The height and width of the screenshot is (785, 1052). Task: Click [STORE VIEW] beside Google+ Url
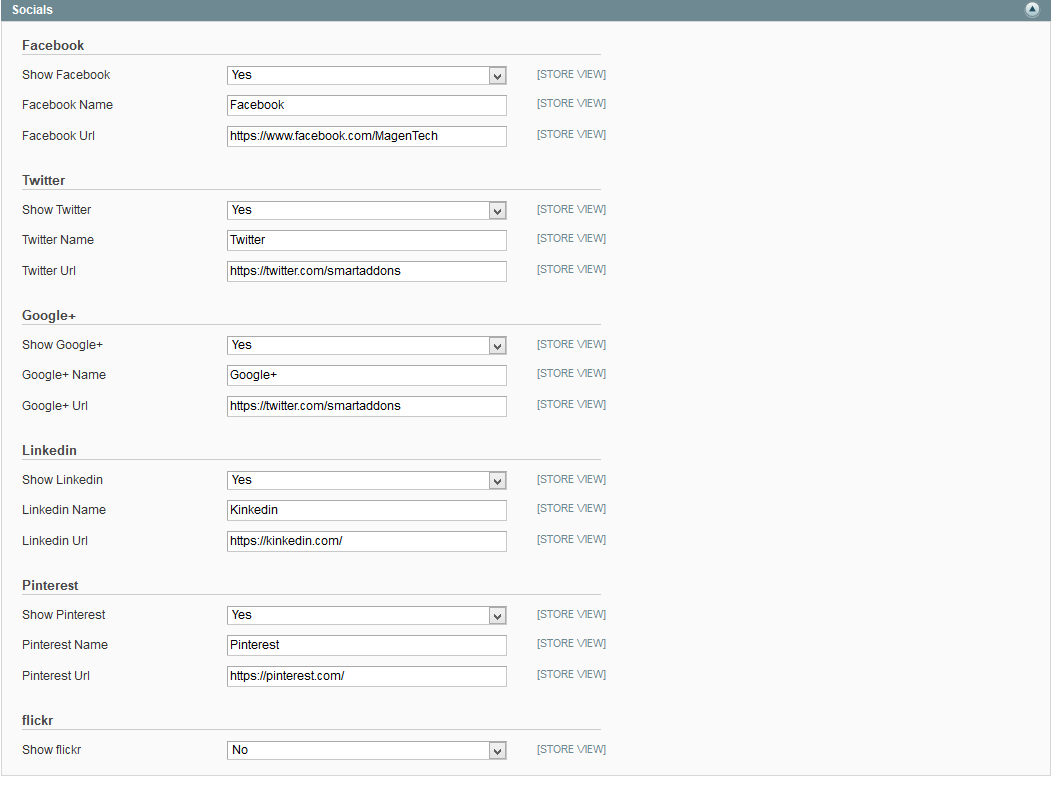571,403
